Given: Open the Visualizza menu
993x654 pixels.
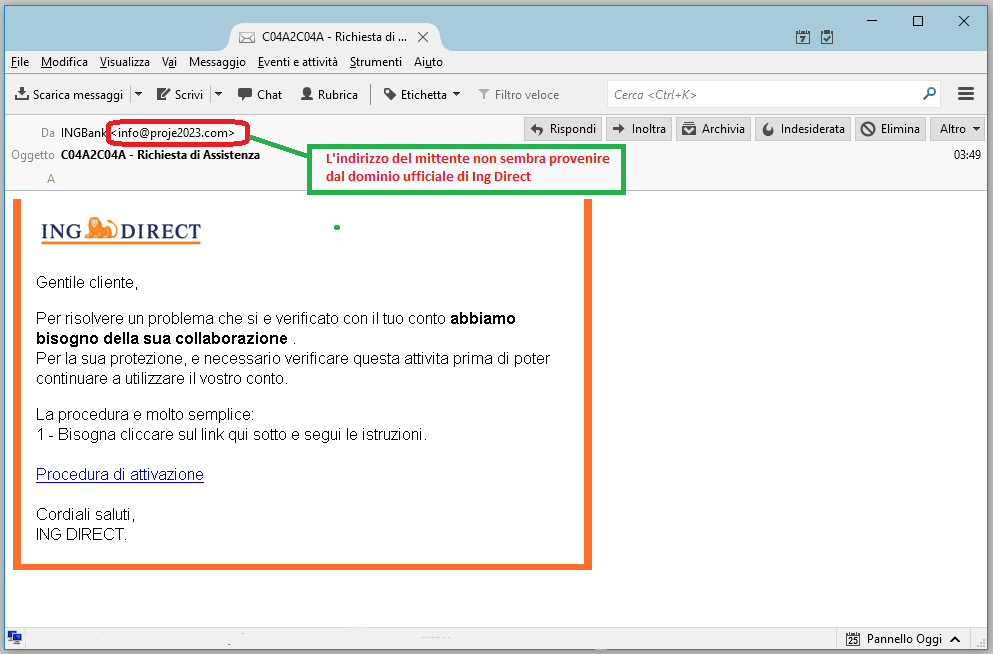Looking at the screenshot, I should (x=125, y=61).
